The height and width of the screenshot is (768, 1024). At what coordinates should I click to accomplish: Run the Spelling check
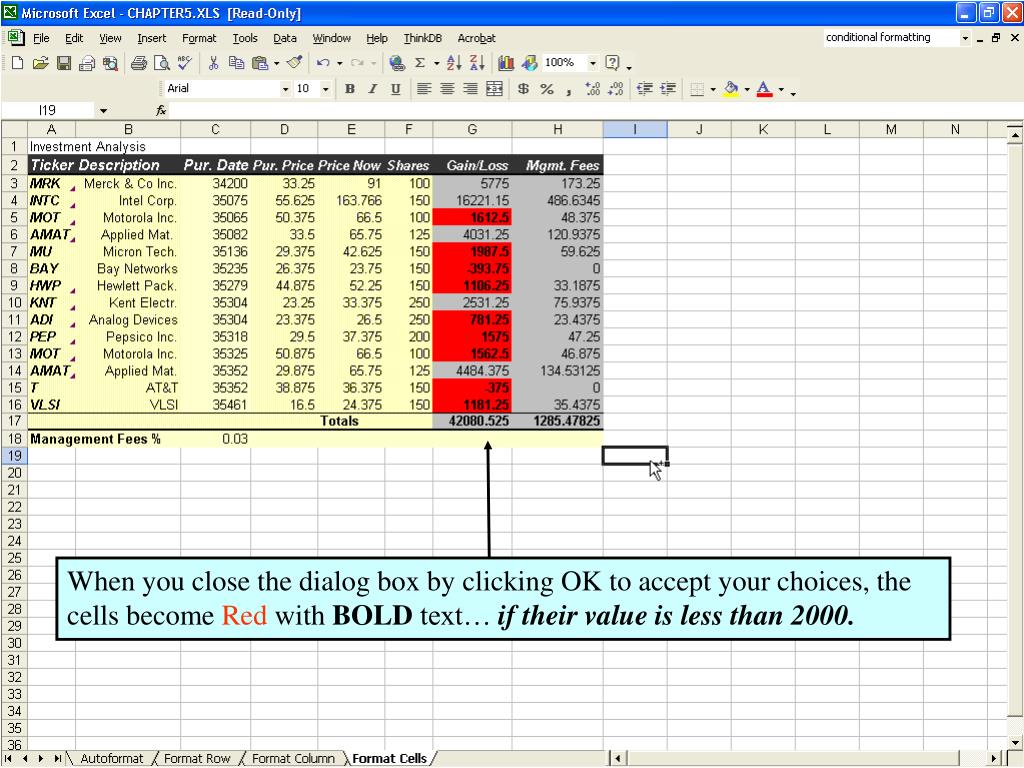click(185, 63)
